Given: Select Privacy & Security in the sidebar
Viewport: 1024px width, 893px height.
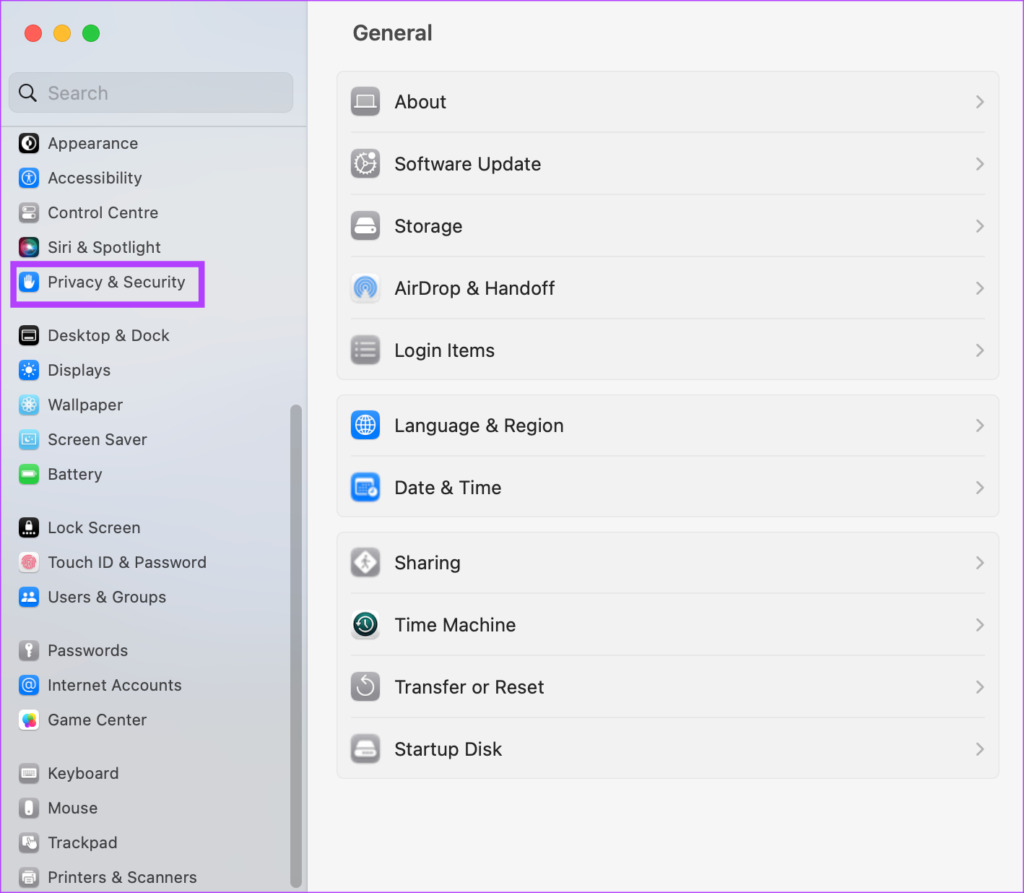Looking at the screenshot, I should [108, 282].
